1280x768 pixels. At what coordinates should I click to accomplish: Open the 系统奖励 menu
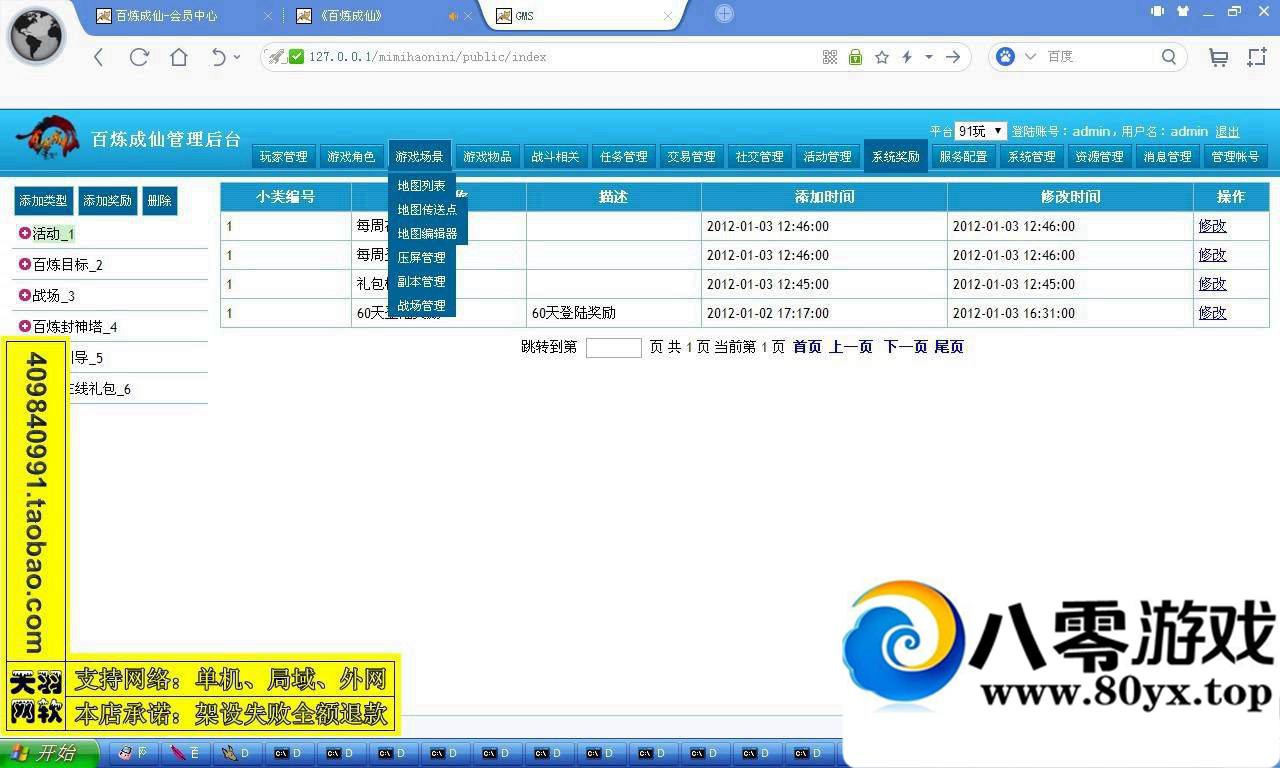[x=895, y=156]
